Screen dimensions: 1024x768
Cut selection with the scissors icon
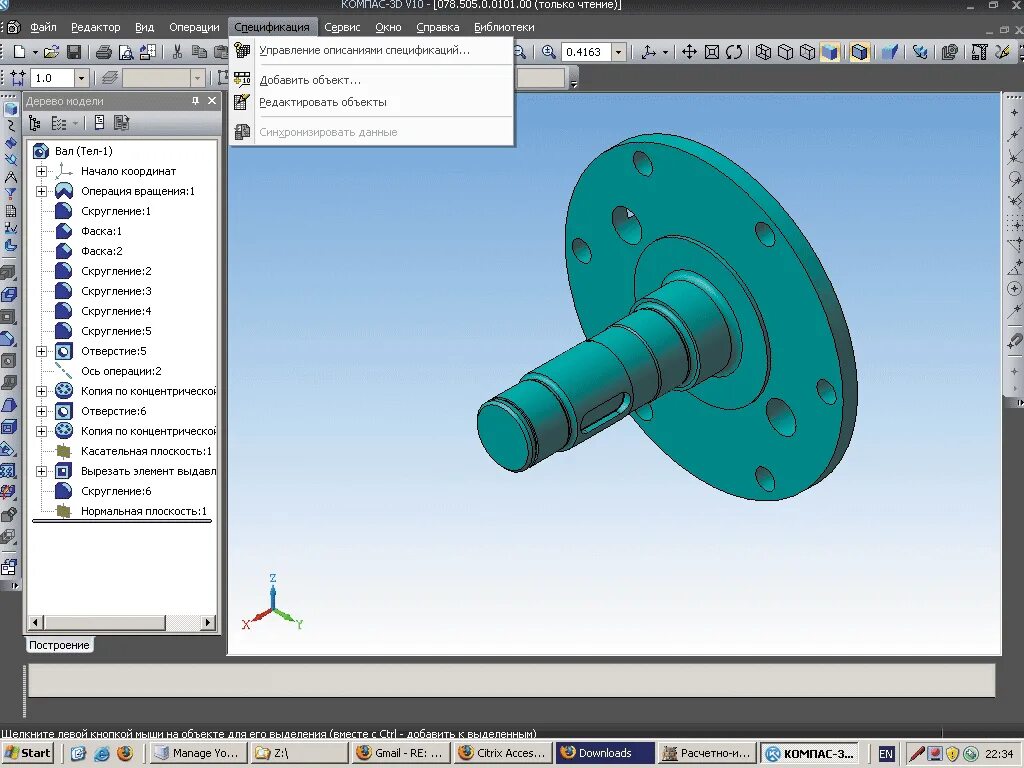176,52
